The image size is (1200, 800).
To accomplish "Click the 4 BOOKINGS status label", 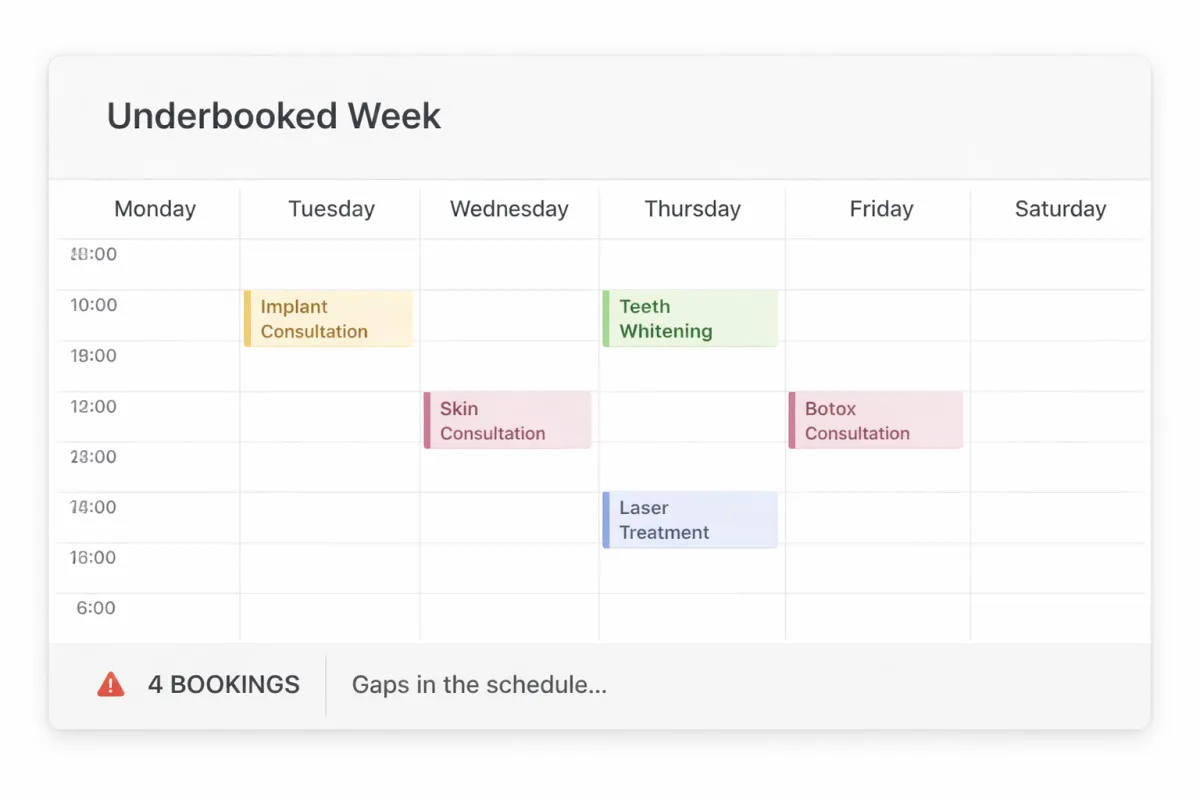I will [x=223, y=685].
